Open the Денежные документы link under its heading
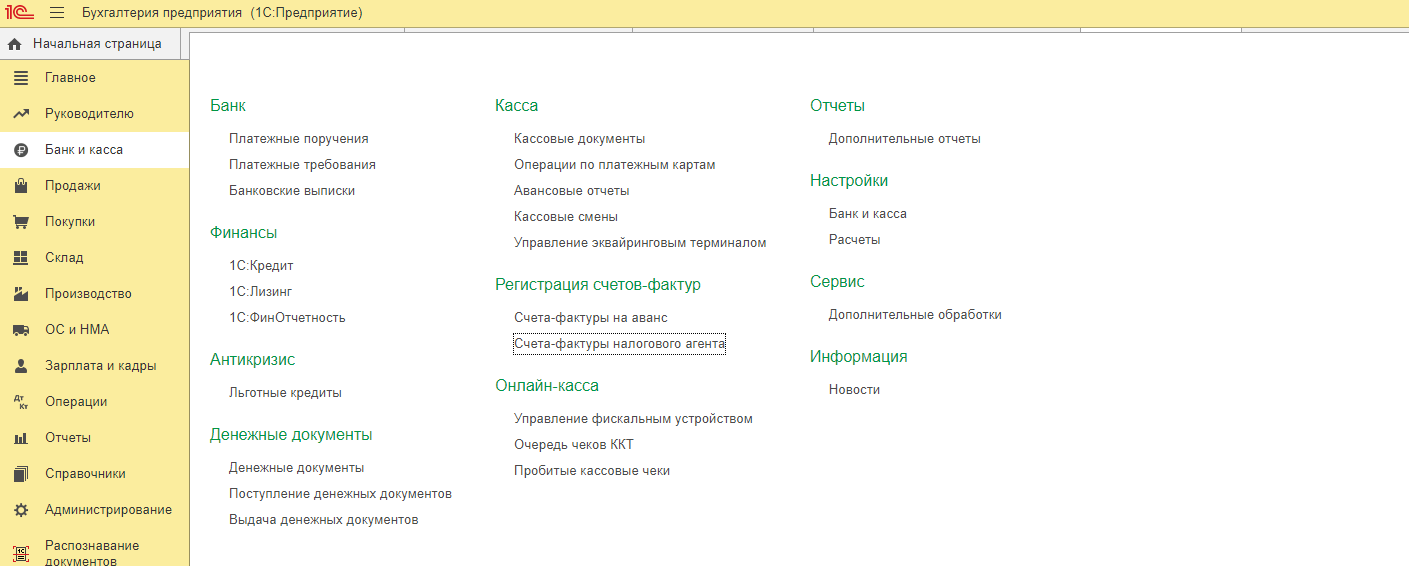Viewport: 1409px width, 566px height. 296,468
